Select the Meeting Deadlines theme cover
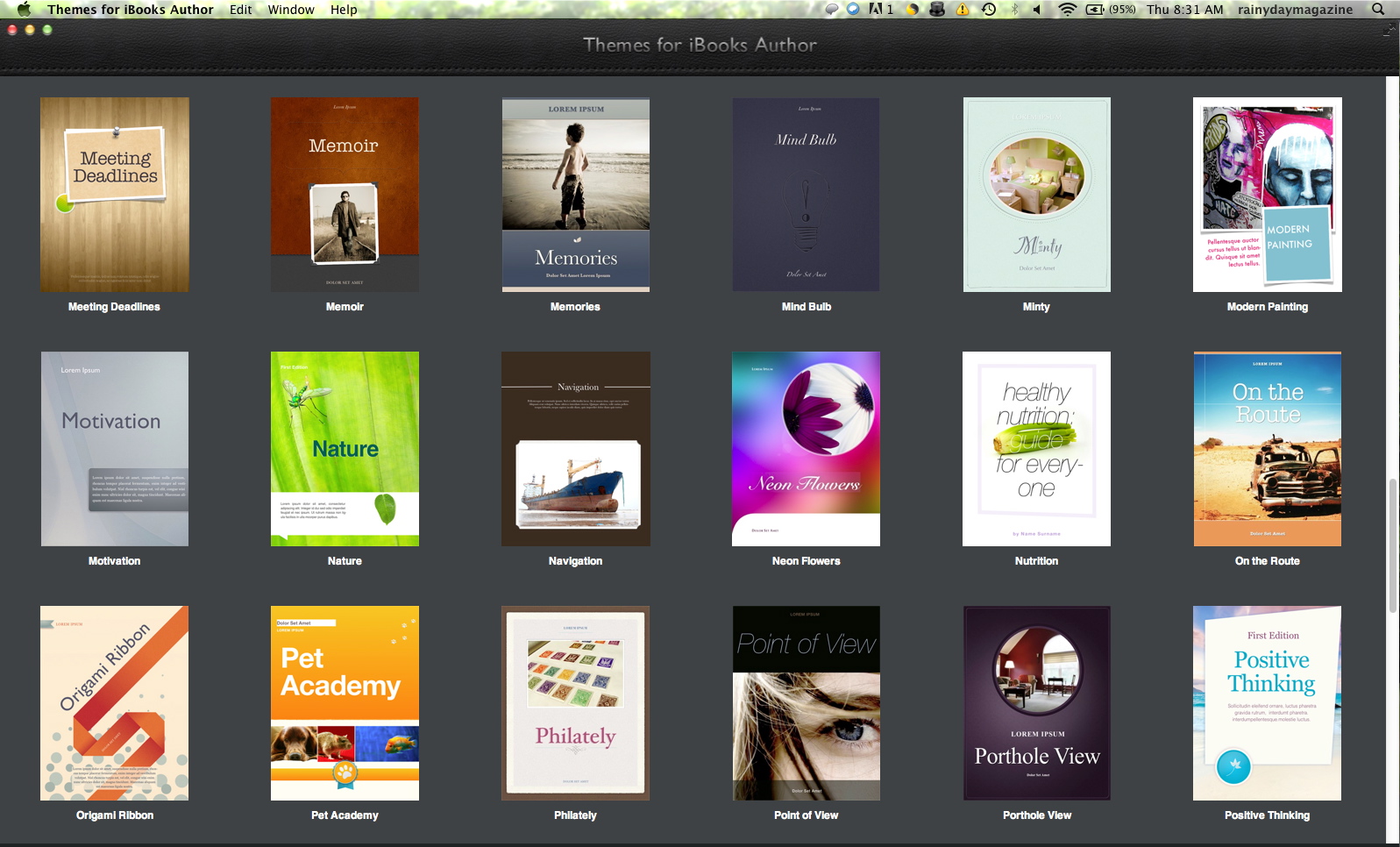This screenshot has height=847, width=1400. tap(115, 195)
